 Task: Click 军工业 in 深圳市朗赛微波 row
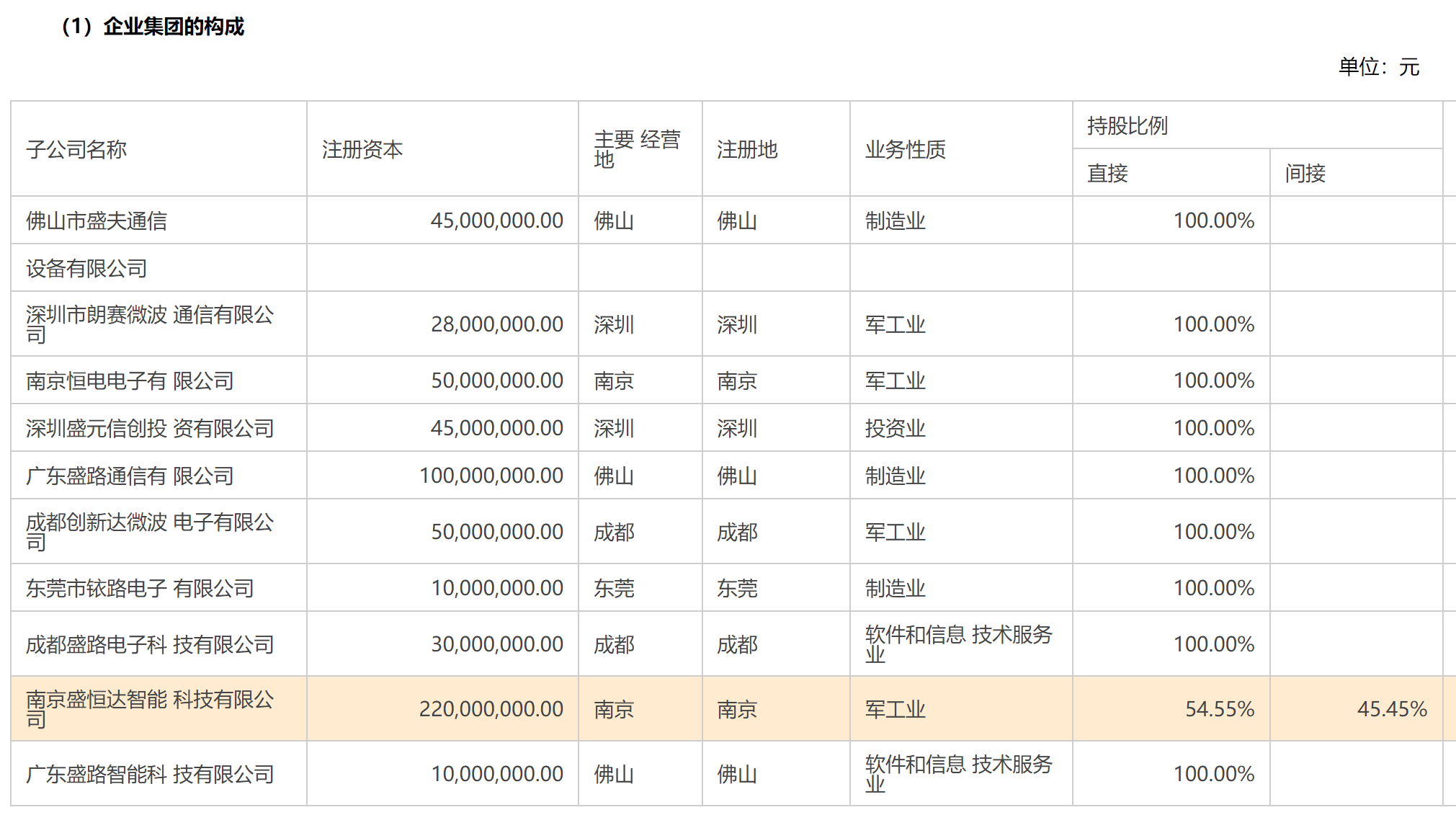(896, 324)
